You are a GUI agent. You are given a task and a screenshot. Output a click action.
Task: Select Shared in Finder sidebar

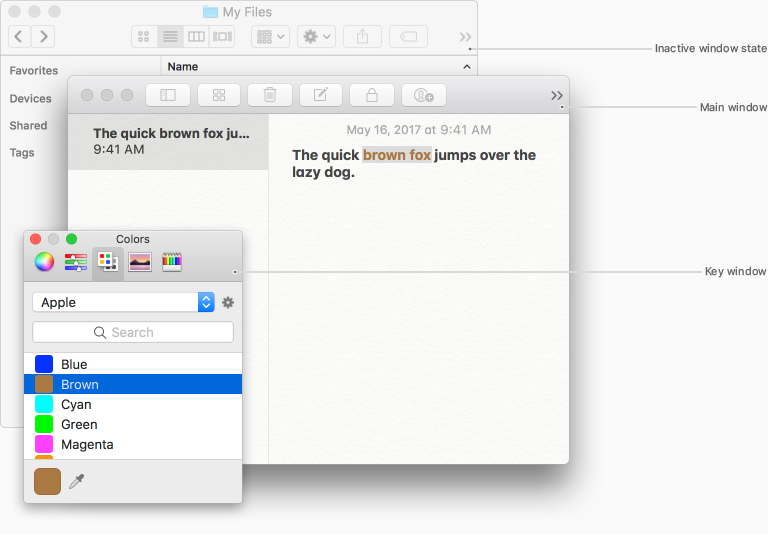tap(28, 125)
